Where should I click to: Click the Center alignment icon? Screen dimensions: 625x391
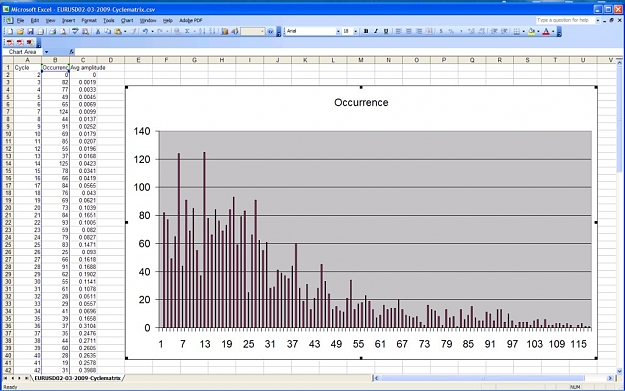coord(409,31)
